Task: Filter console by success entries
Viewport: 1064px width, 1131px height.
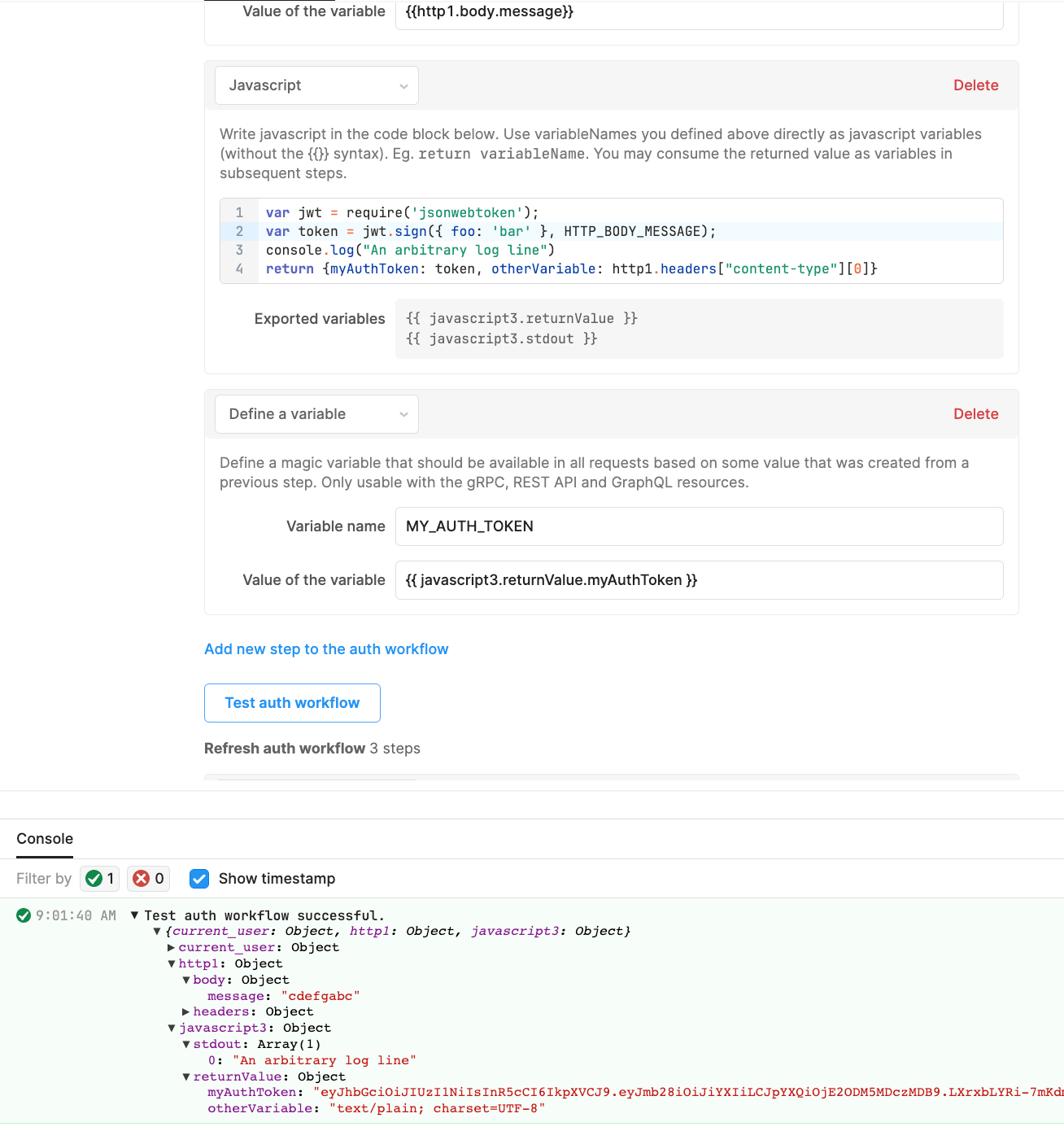Action: coord(100,879)
